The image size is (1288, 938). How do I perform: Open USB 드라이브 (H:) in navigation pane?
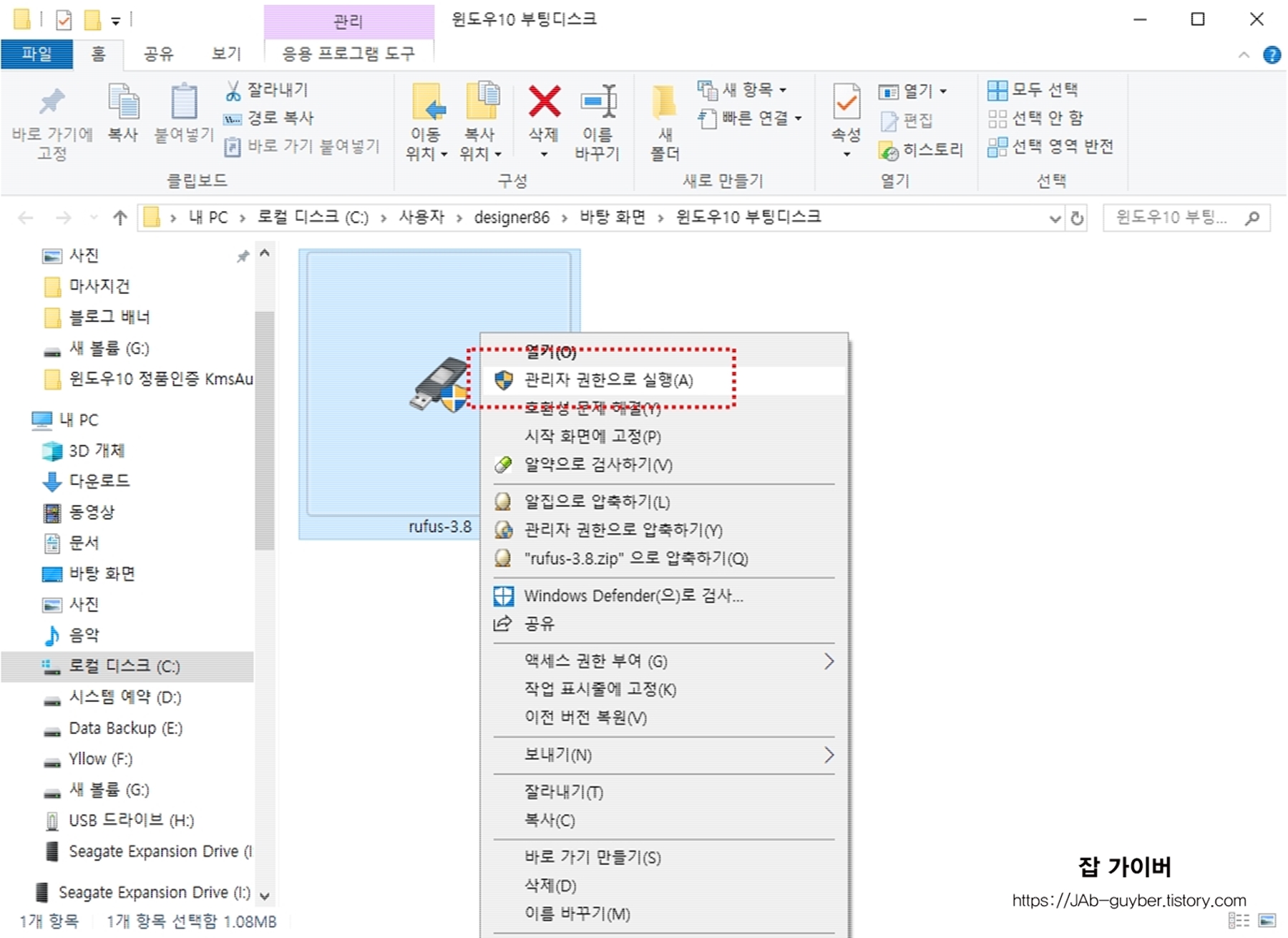[x=131, y=821]
